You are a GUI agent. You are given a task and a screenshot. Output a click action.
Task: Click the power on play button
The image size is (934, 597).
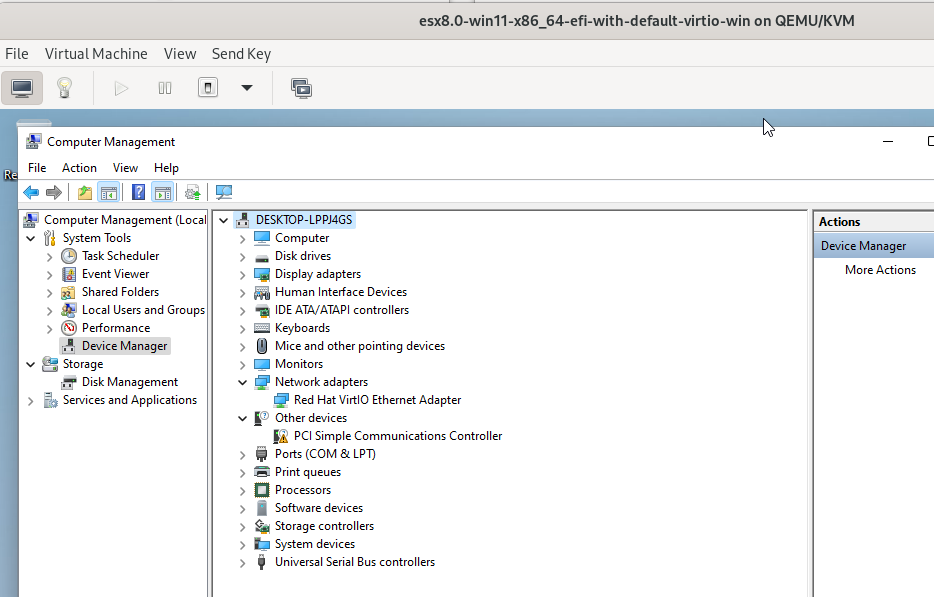pyautogui.click(x=122, y=89)
